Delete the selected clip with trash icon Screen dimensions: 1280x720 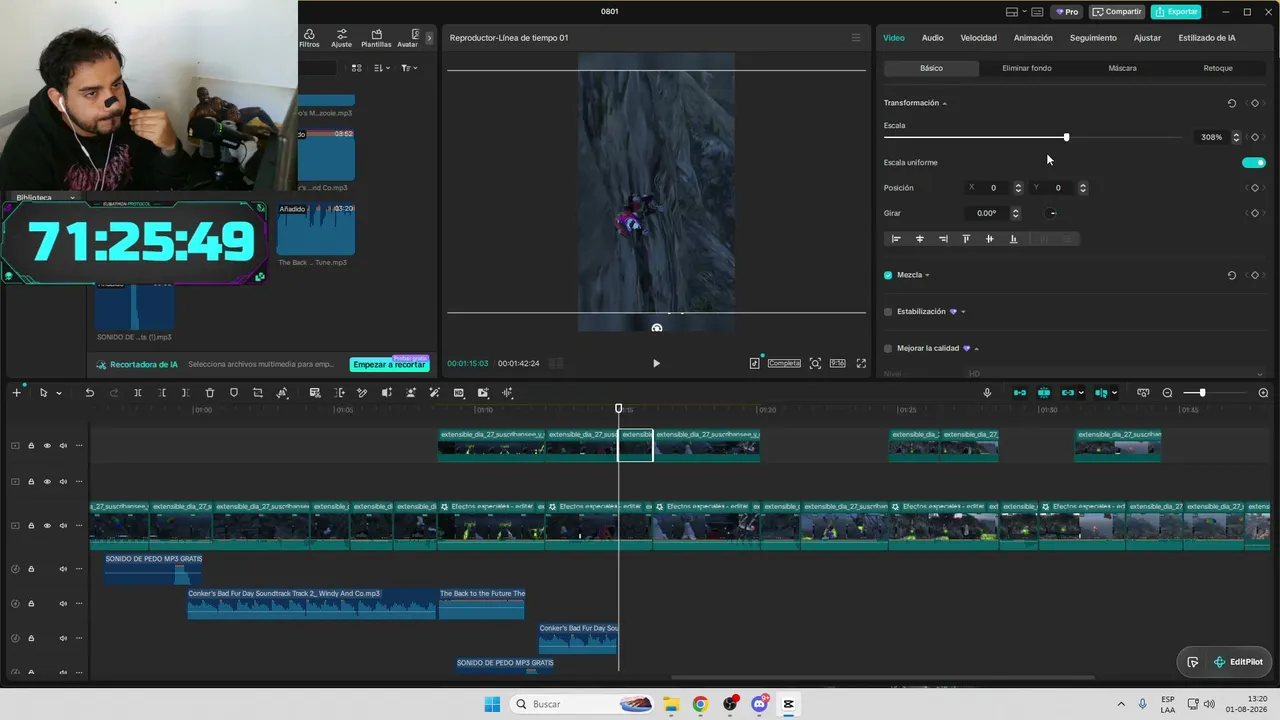pyautogui.click(x=210, y=393)
